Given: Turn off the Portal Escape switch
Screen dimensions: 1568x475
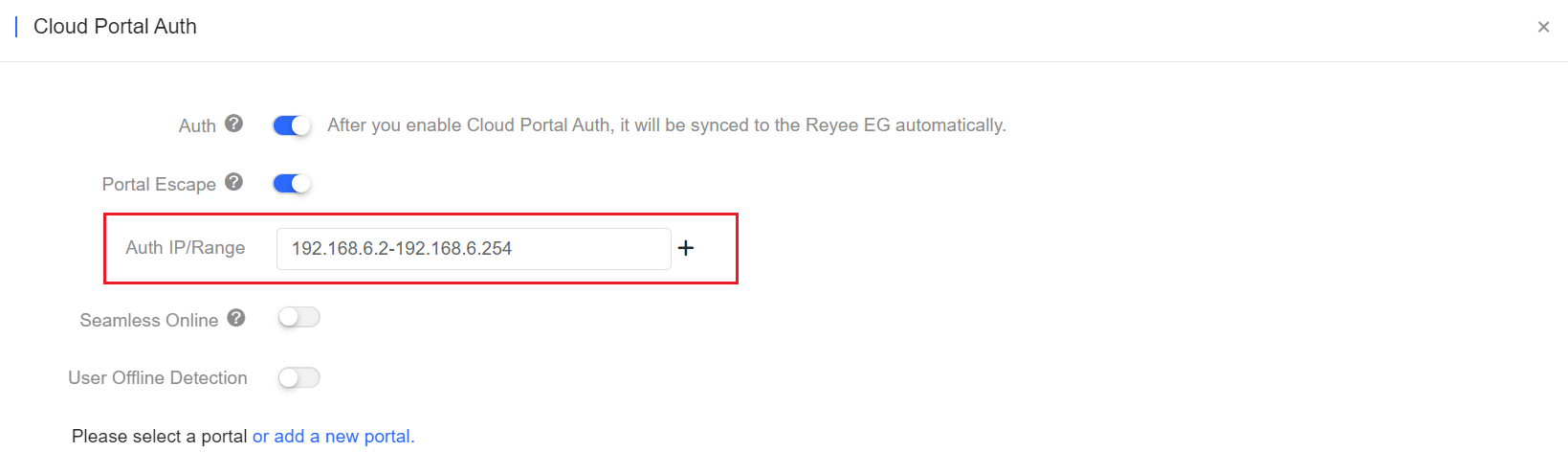Looking at the screenshot, I should [x=292, y=184].
